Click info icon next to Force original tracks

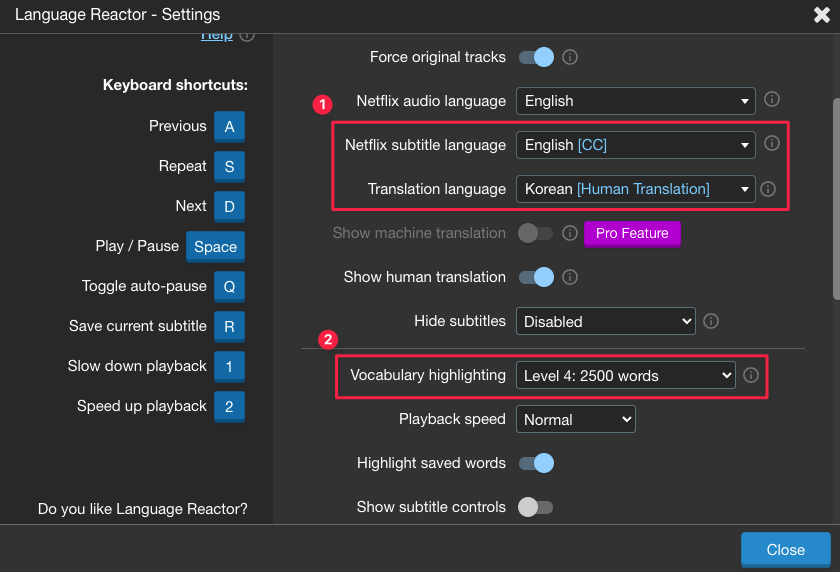[569, 57]
